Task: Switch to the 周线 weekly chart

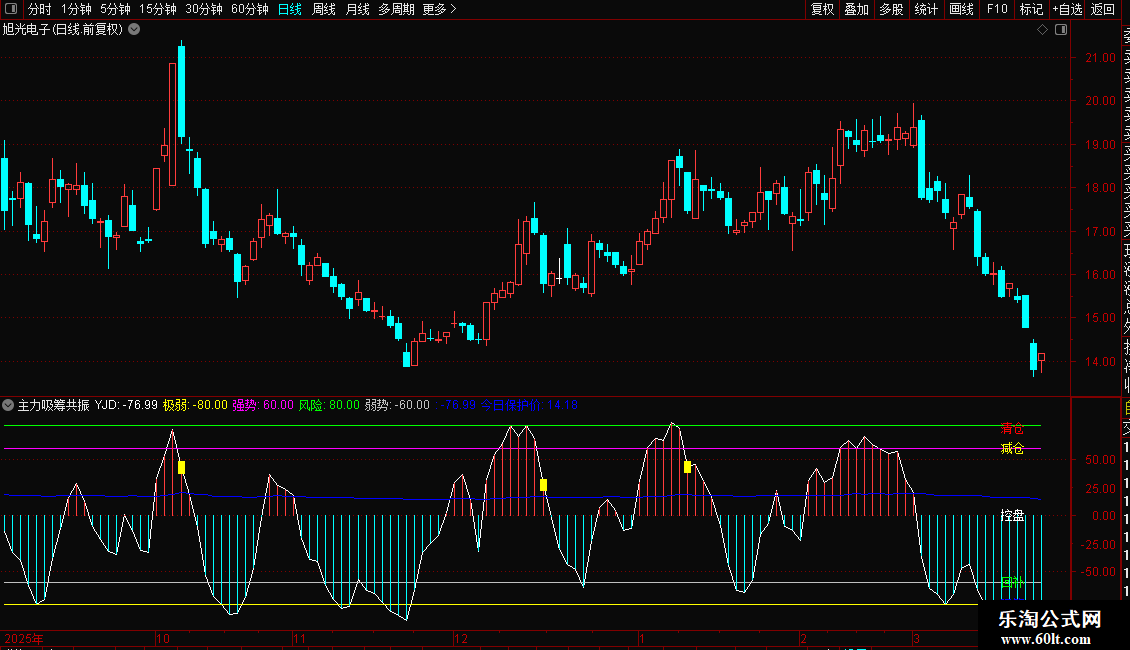Action: tap(324, 9)
